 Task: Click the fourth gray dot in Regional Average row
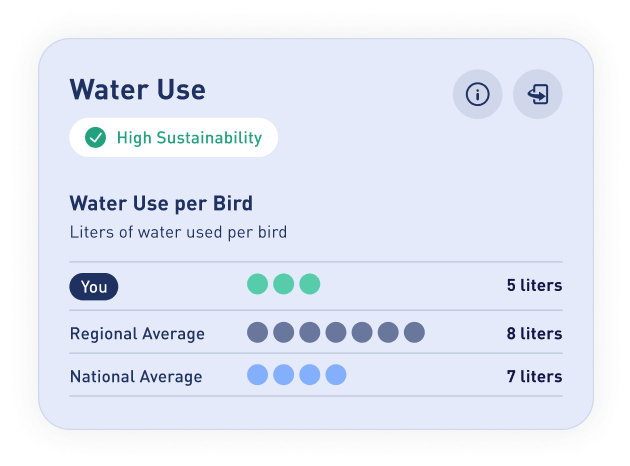[x=336, y=333]
